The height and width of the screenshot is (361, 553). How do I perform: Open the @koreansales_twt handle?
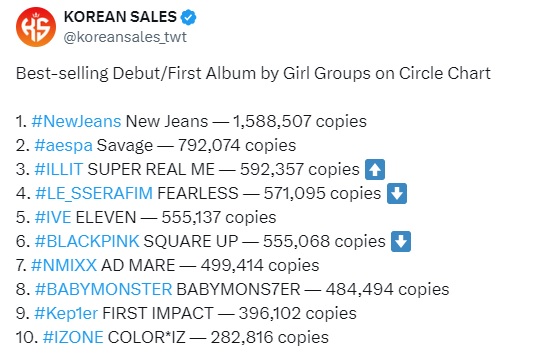(125, 37)
